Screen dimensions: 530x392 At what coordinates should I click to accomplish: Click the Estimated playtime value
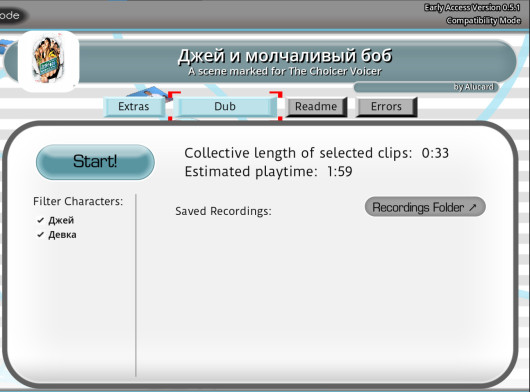coord(339,172)
